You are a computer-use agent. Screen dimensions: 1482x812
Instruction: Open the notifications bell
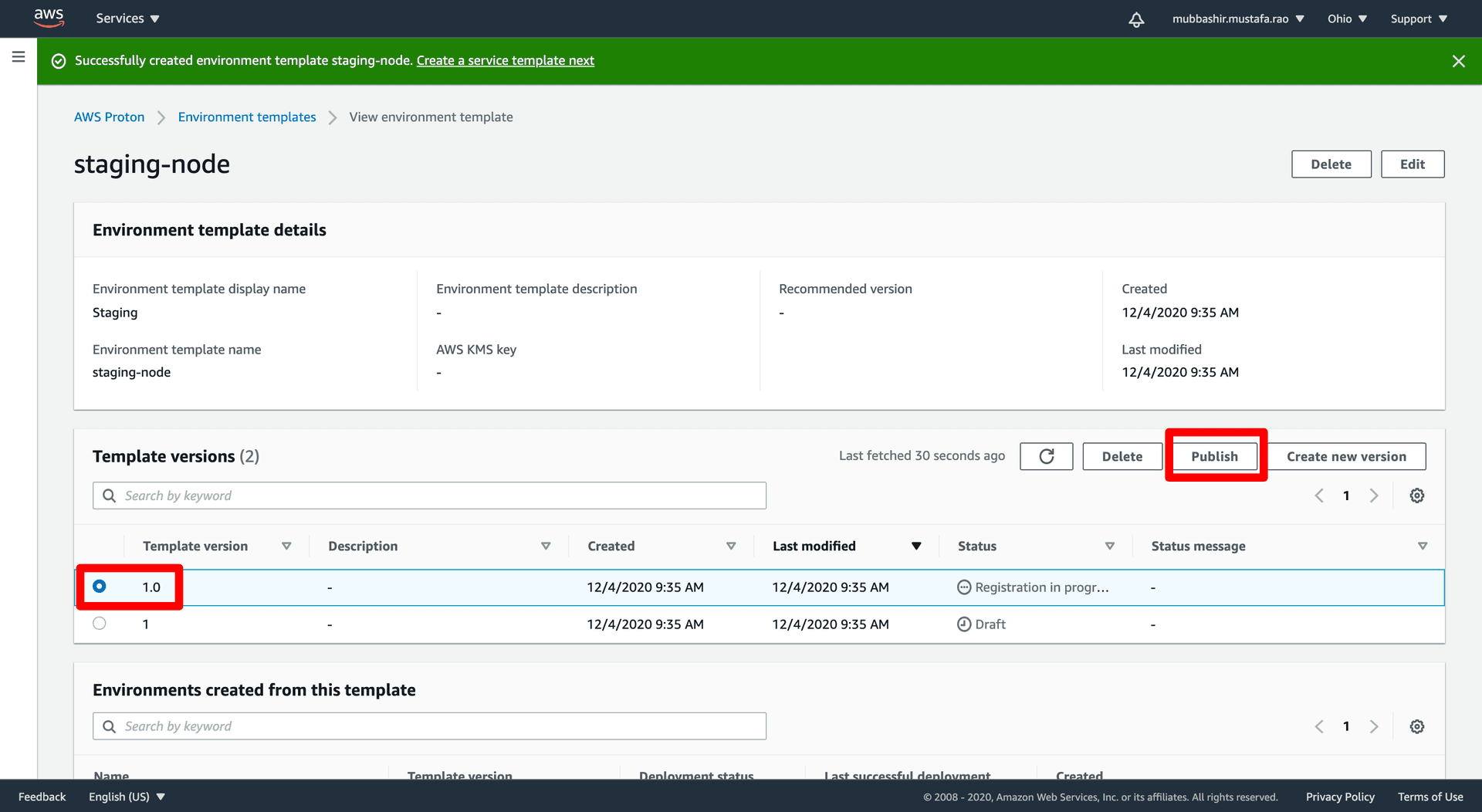pos(1136,19)
